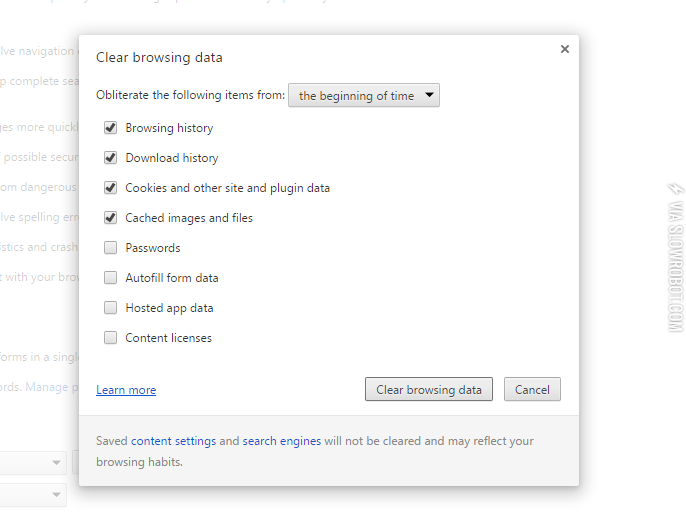686x513 pixels.
Task: Uncheck the Browsing history checkbox
Action: click(111, 128)
